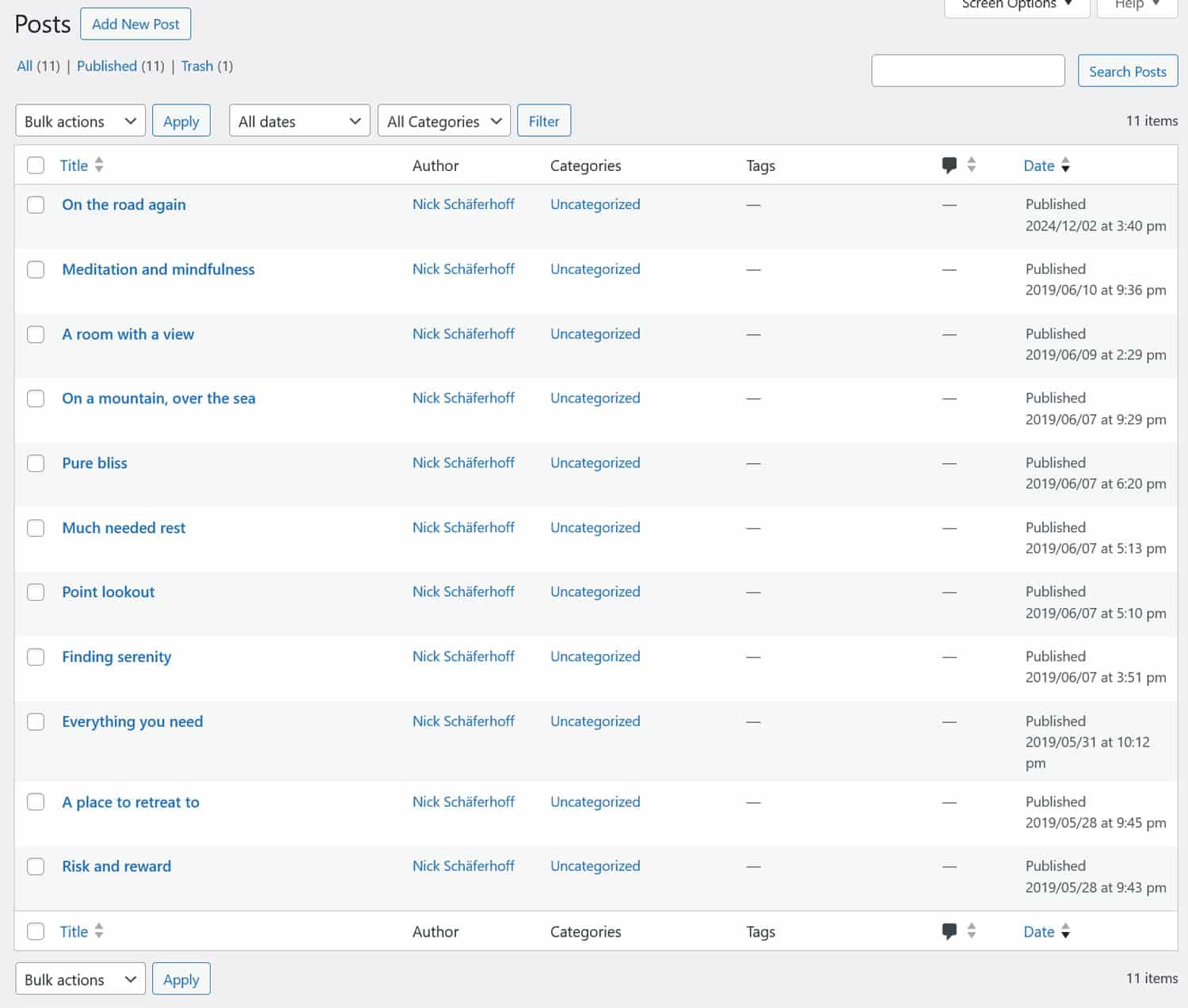The height and width of the screenshot is (1008, 1188).
Task: Expand the Help tab
Action: pyautogui.click(x=1137, y=6)
